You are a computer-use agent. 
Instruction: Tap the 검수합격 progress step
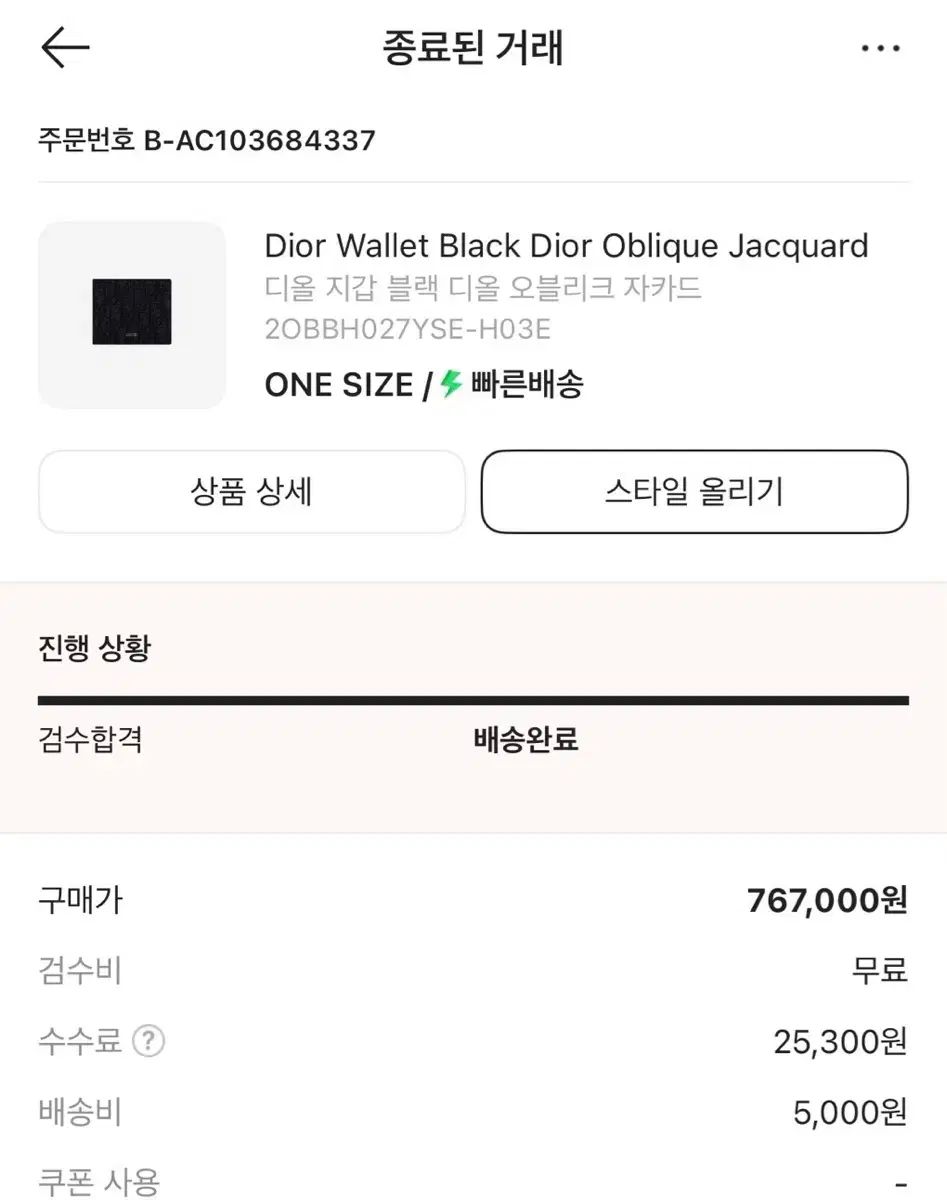pos(90,740)
